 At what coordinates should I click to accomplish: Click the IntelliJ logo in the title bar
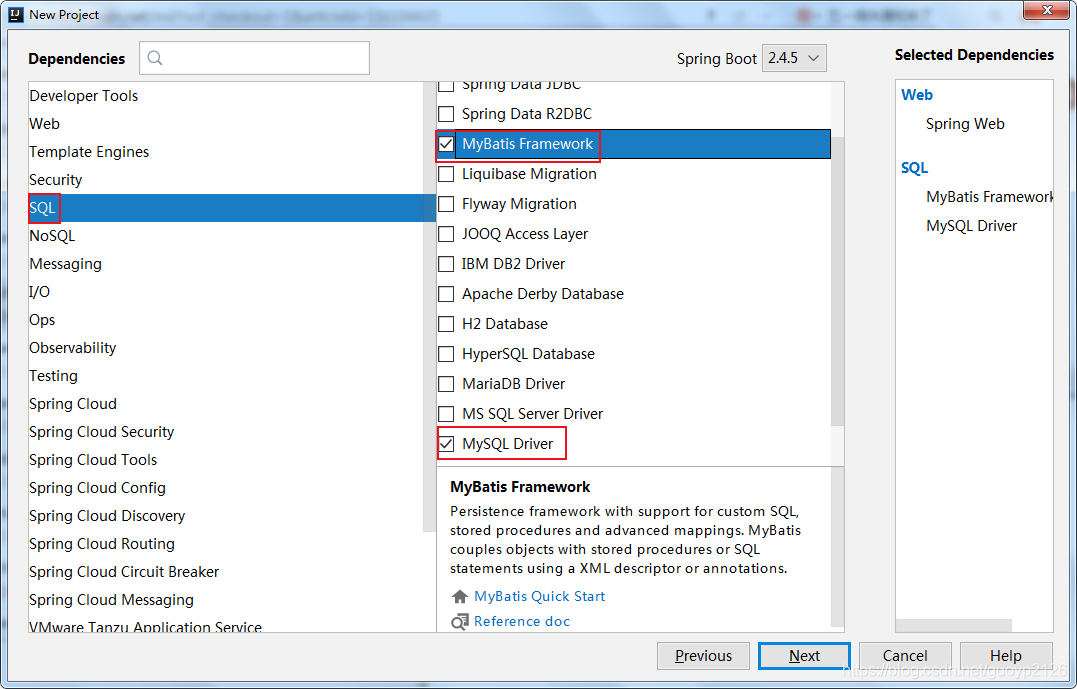tap(16, 14)
